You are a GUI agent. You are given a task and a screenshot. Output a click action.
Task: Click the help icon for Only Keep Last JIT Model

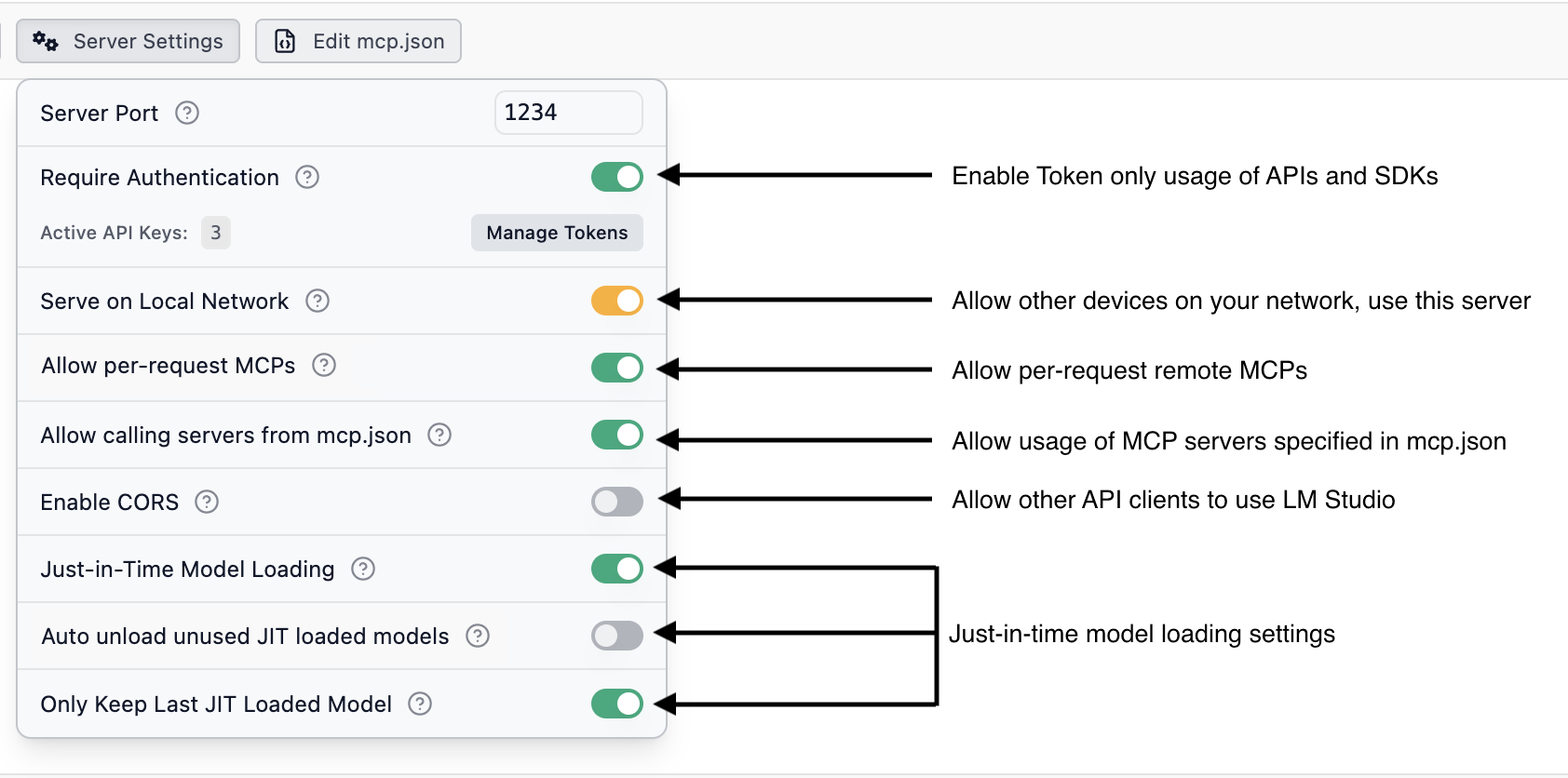click(420, 704)
